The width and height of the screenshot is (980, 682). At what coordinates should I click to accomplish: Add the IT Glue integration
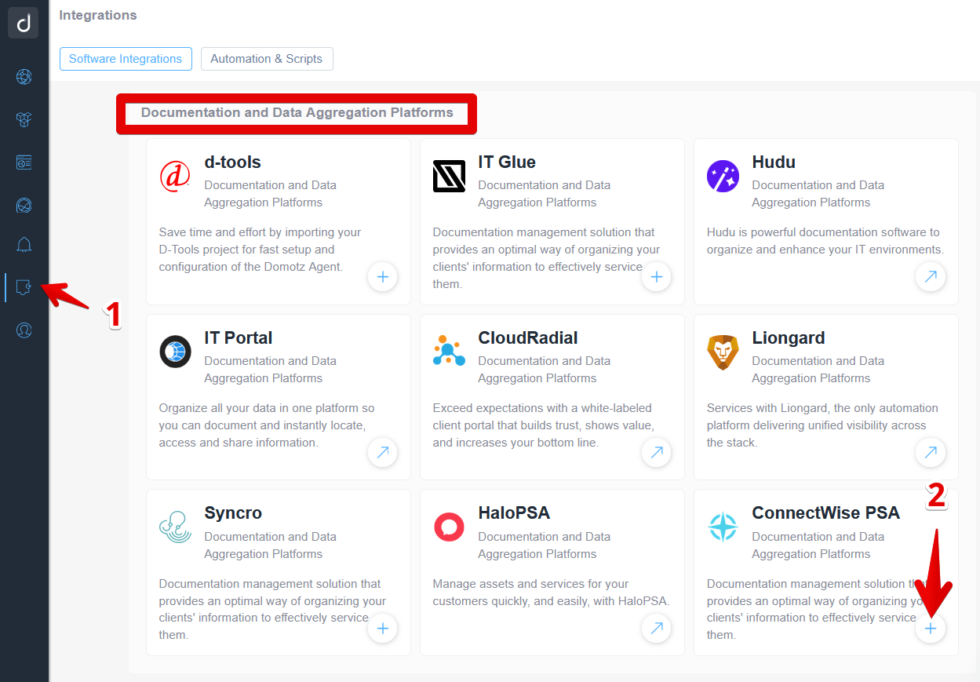(656, 277)
